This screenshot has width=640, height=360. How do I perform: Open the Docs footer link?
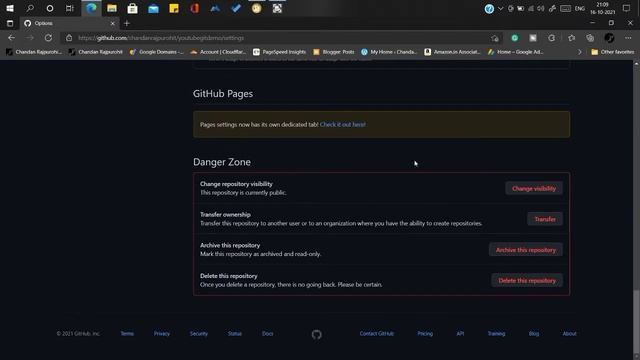coord(268,333)
